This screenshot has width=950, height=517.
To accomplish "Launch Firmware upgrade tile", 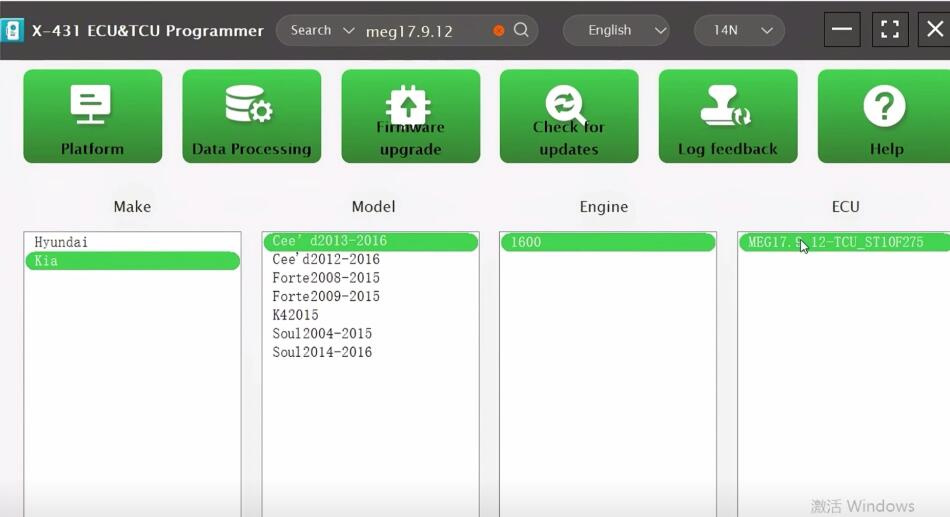I will (410, 116).
